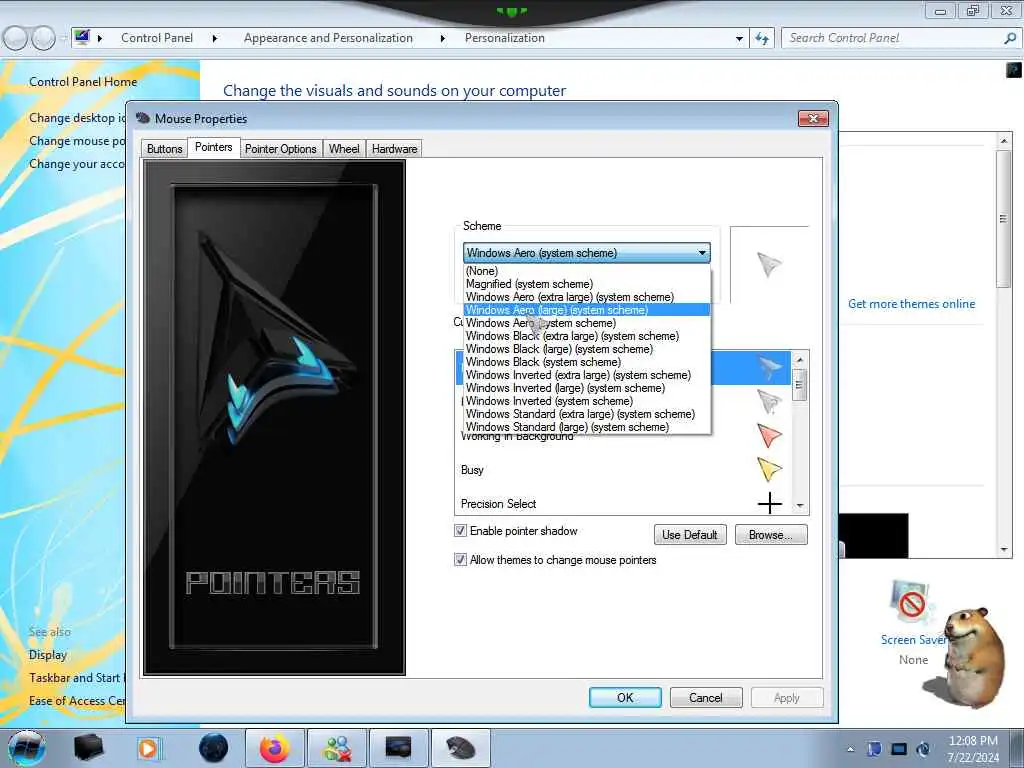The width and height of the screenshot is (1024, 768).
Task: Launch Firefox from the taskbar
Action: click(x=274, y=748)
